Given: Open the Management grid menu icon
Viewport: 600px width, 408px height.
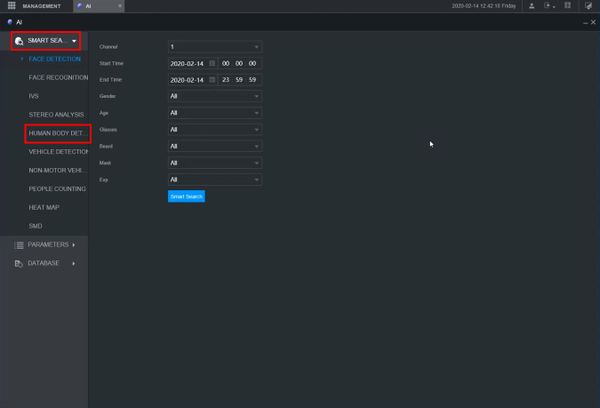Looking at the screenshot, I should point(11,6).
